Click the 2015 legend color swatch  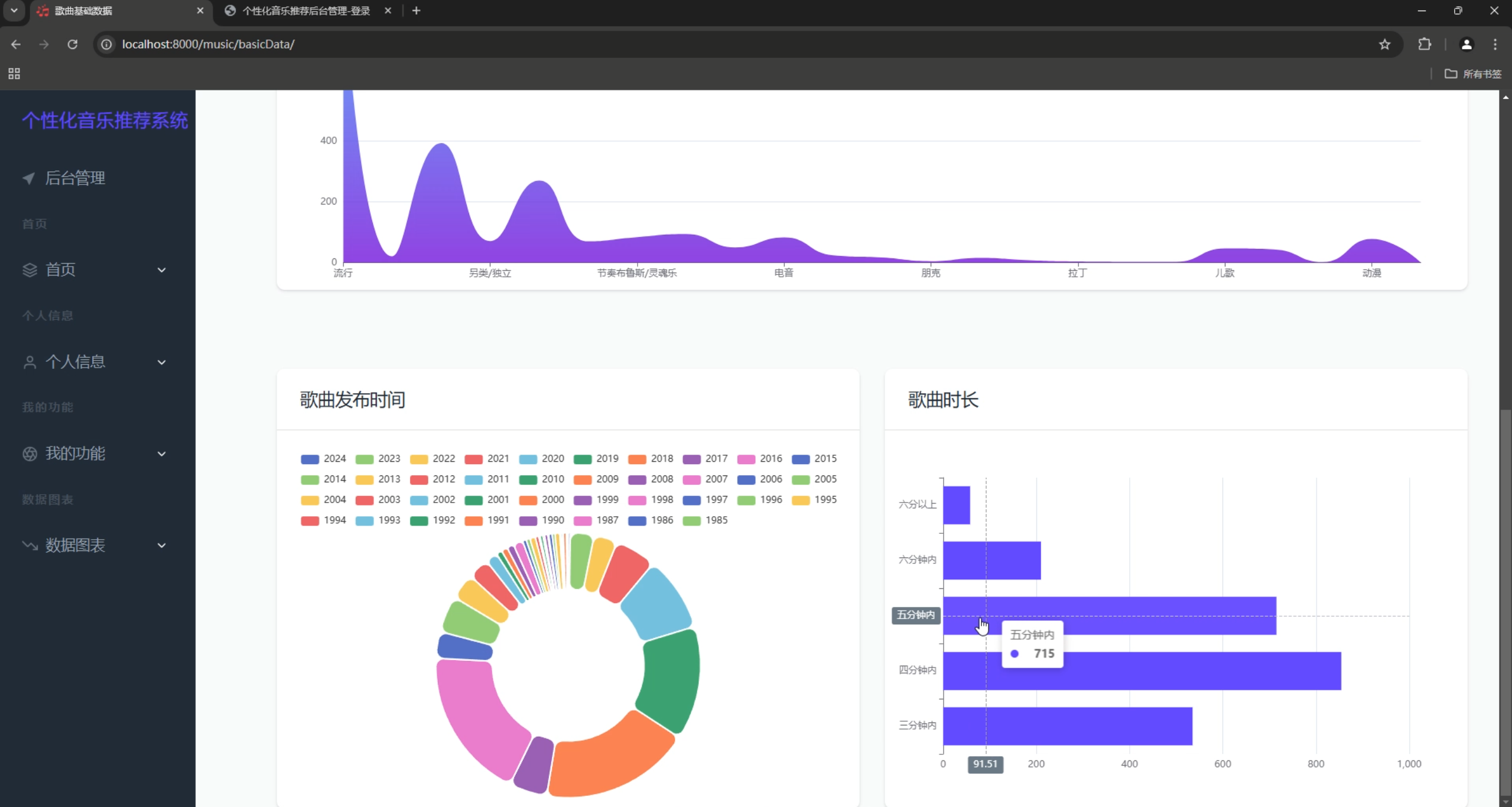tap(801, 459)
